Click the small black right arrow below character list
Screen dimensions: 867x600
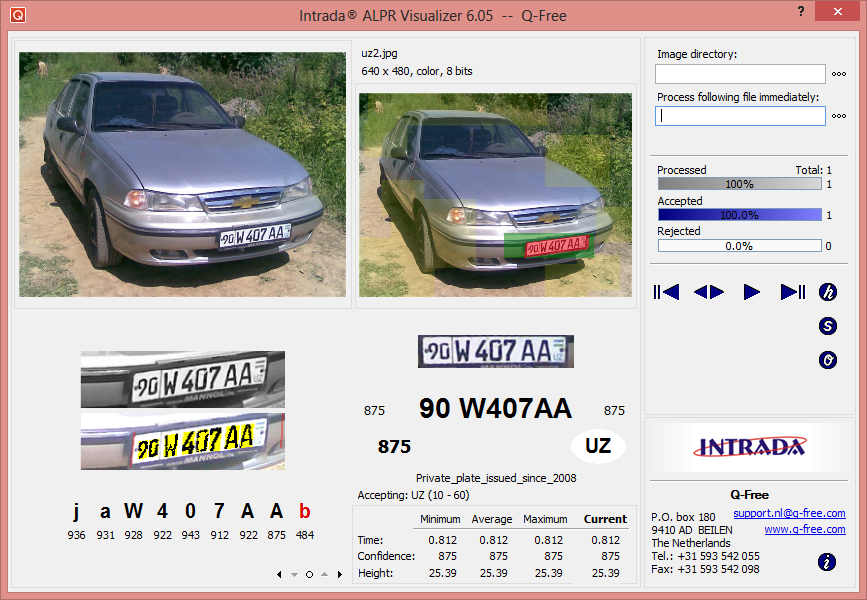(340, 575)
